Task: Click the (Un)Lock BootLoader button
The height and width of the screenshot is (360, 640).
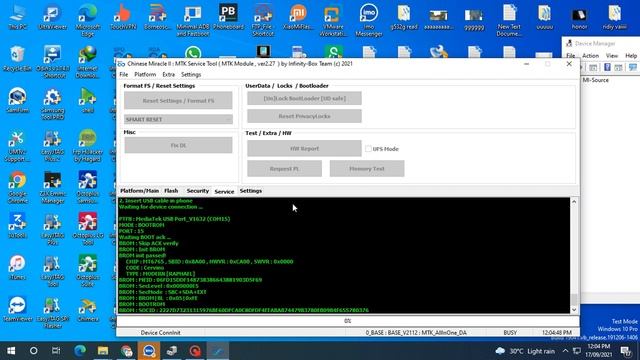Action: pyautogui.click(x=304, y=98)
